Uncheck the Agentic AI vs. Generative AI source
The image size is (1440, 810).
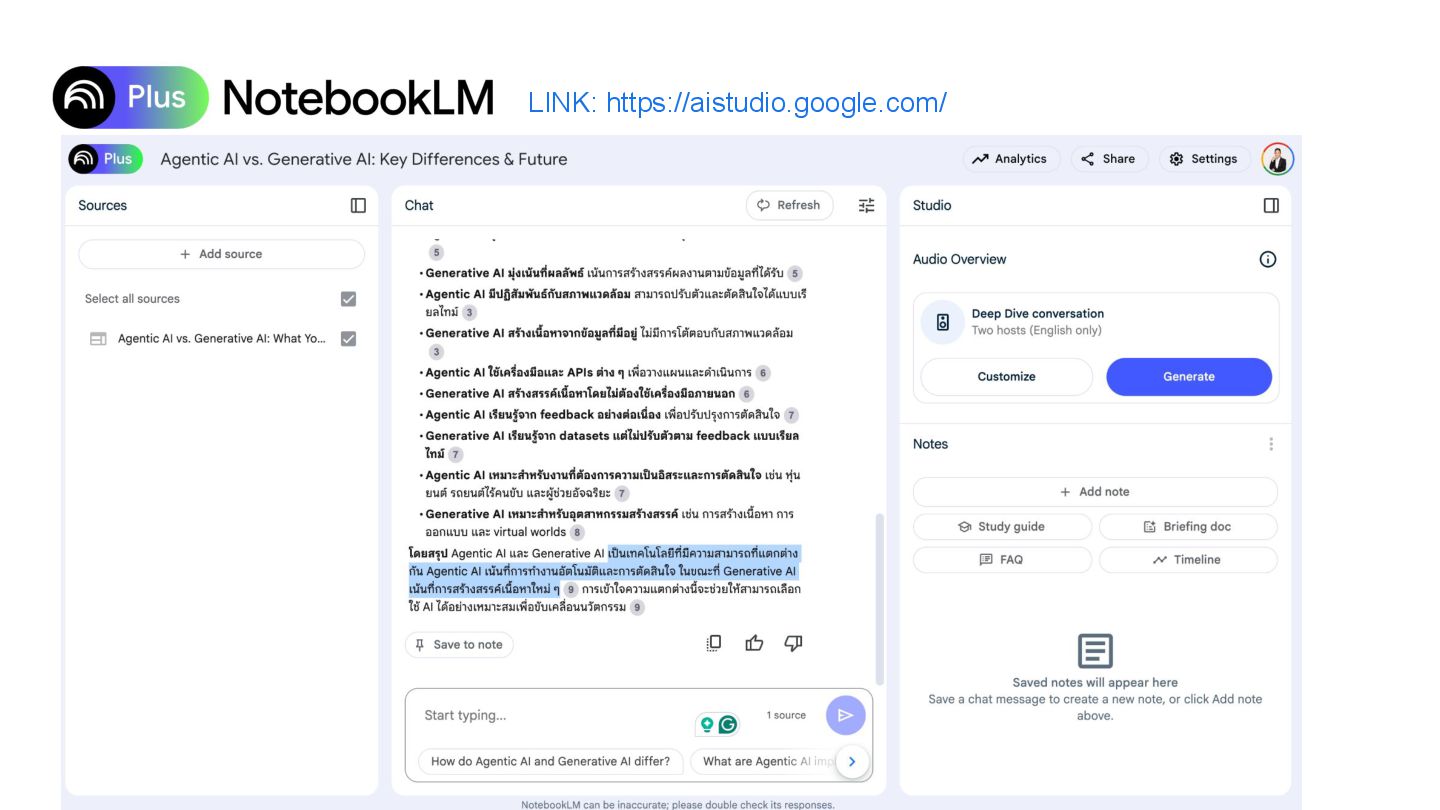coord(348,339)
